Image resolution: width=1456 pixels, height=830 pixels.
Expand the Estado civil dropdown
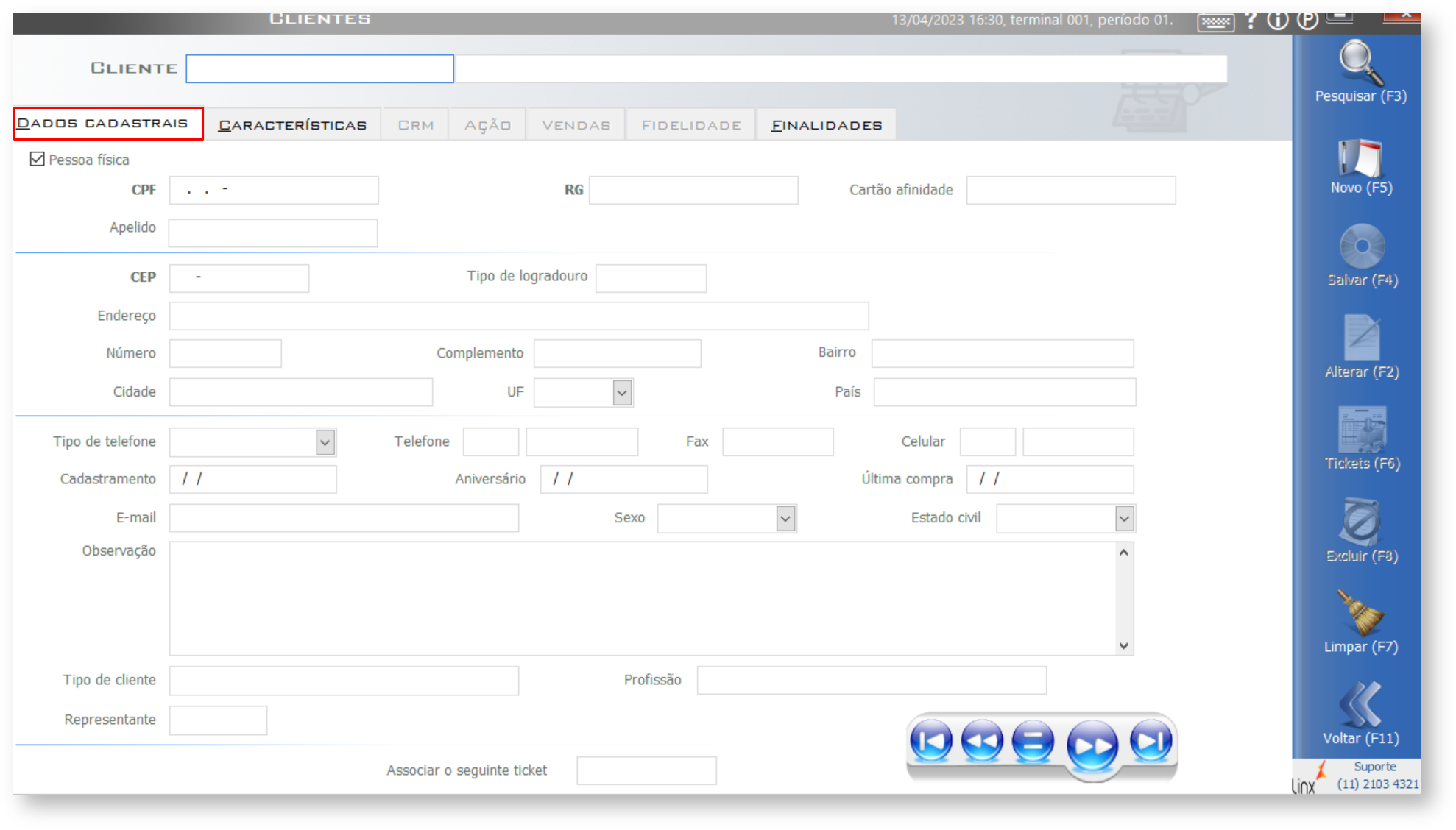(x=1124, y=518)
